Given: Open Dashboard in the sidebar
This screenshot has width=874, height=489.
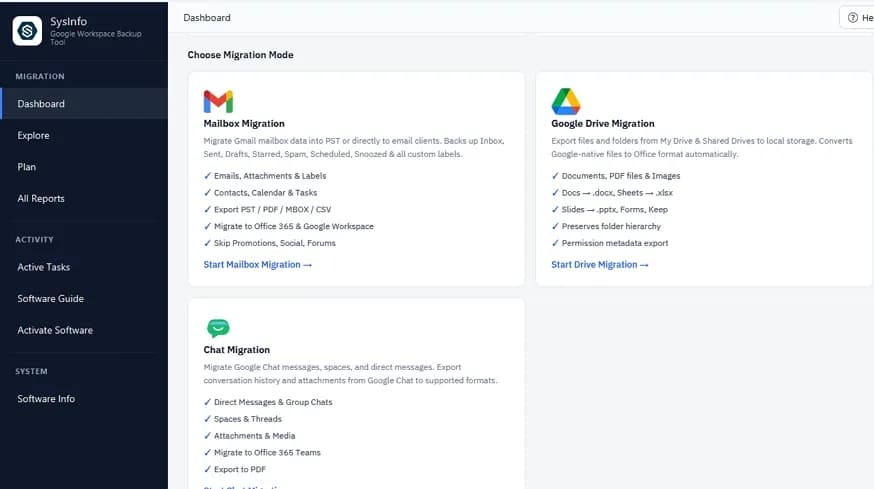Looking at the screenshot, I should [x=84, y=104].
